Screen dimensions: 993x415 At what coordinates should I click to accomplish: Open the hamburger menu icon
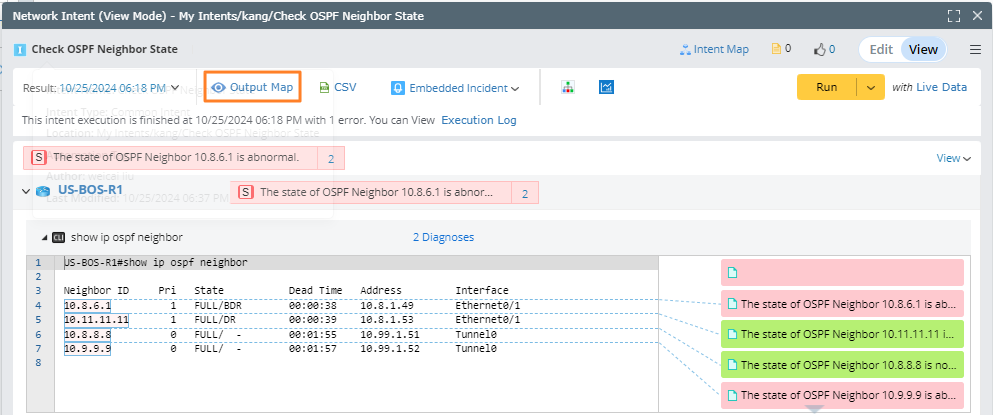tap(975, 49)
